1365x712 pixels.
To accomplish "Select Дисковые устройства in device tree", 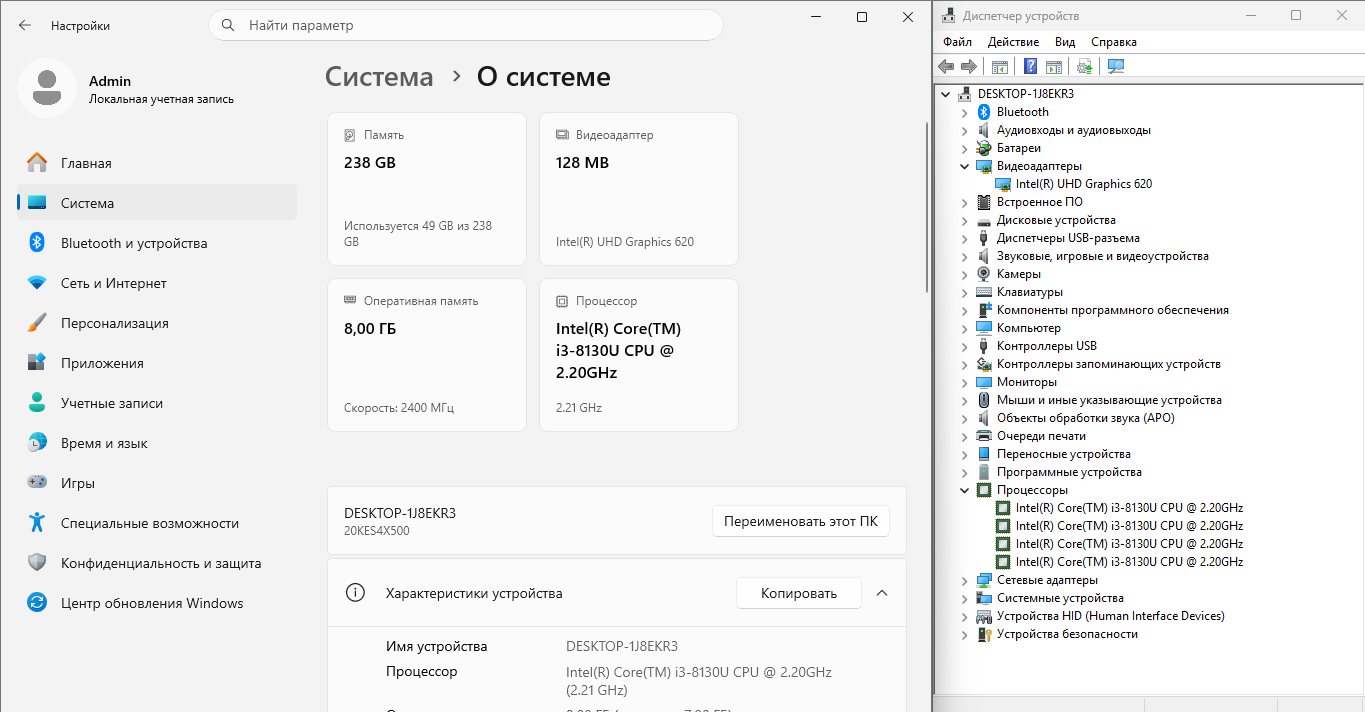I will (1056, 220).
